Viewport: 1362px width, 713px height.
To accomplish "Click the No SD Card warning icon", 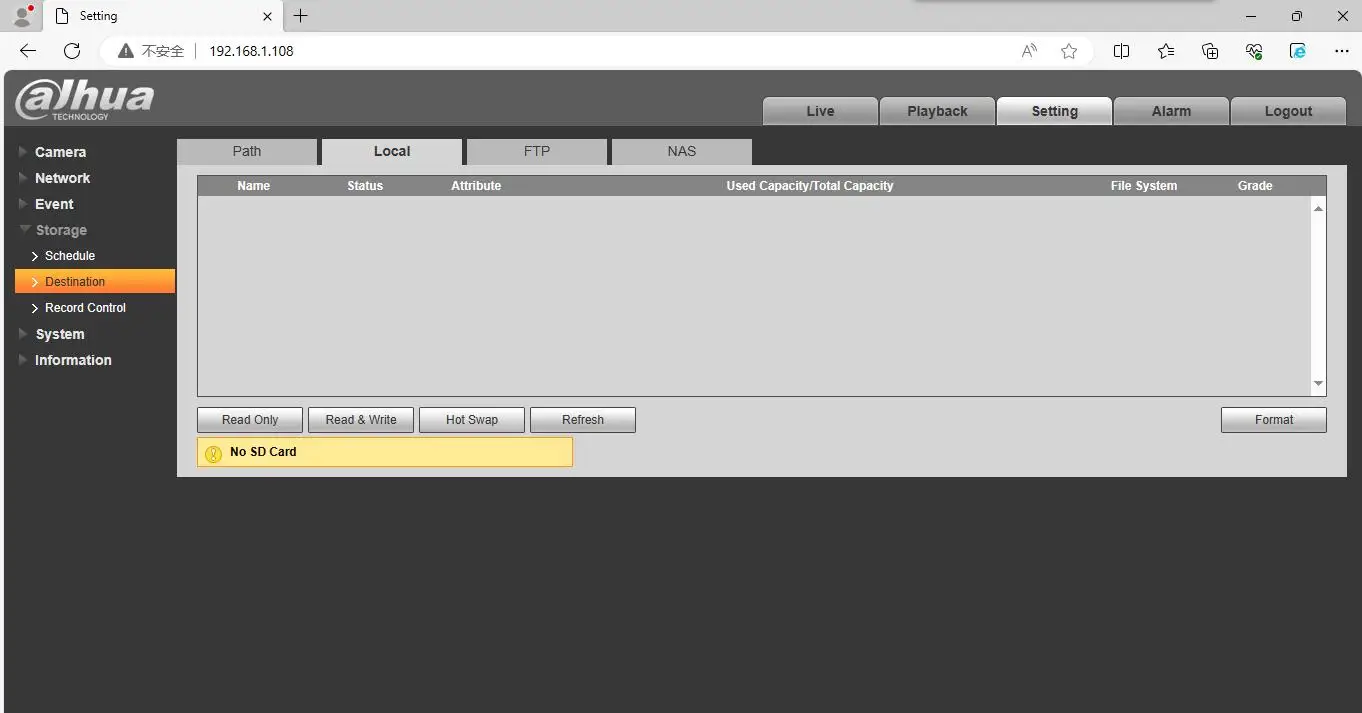I will point(213,453).
